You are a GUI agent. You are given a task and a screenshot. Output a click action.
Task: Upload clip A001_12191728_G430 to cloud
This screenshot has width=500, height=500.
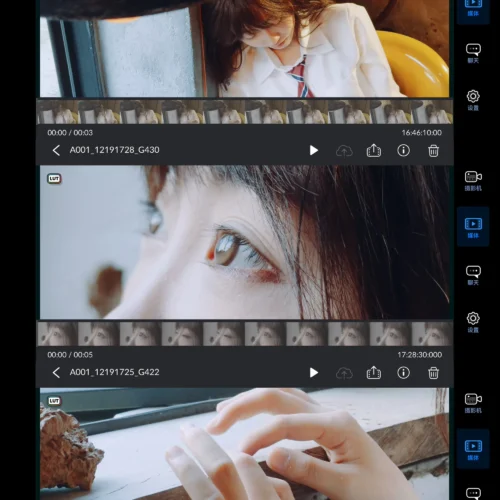[344, 151]
